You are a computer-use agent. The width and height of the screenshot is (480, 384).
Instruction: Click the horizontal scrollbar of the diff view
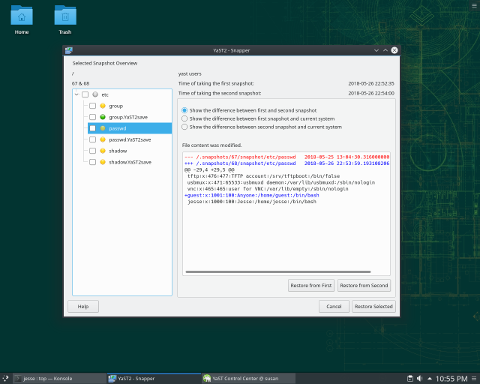click(278, 272)
